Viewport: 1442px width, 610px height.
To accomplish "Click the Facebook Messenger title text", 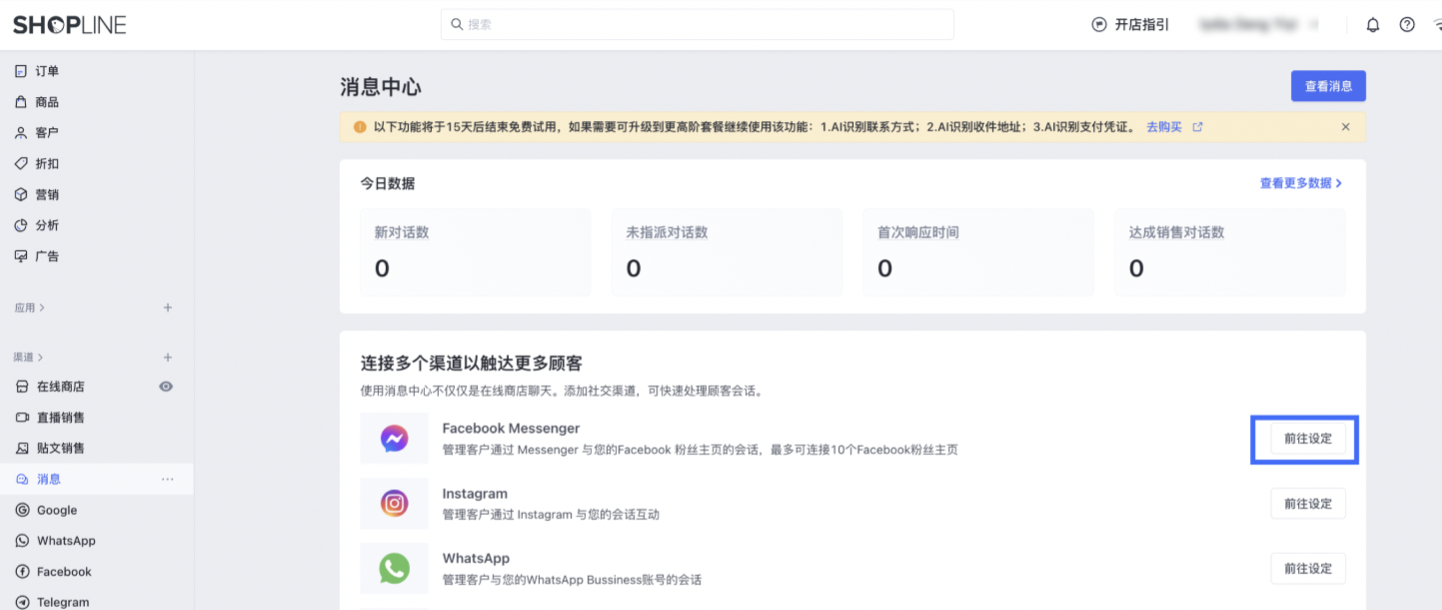I will point(511,428).
